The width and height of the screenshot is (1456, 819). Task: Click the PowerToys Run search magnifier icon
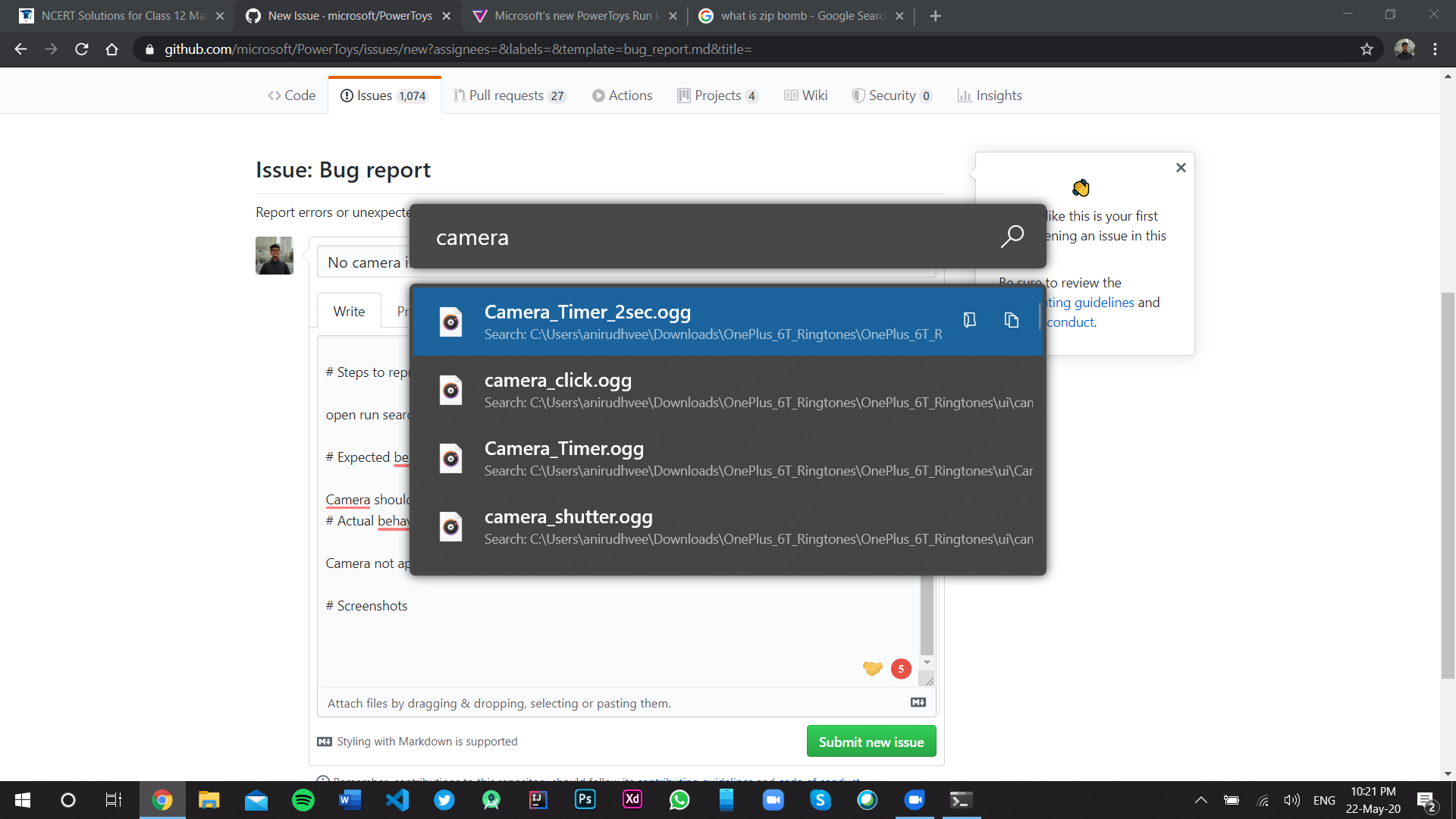(1012, 237)
